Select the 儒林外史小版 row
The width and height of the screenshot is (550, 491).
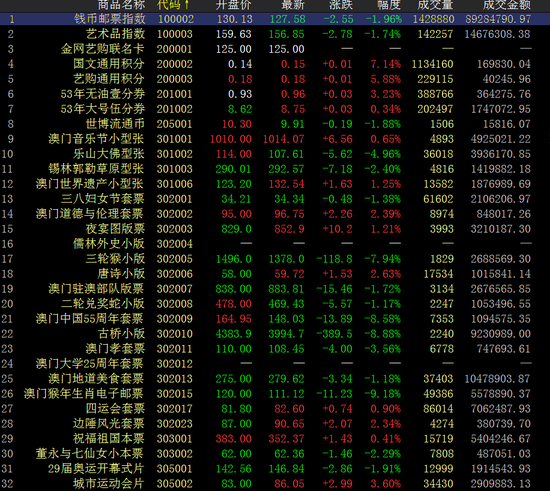(x=109, y=244)
